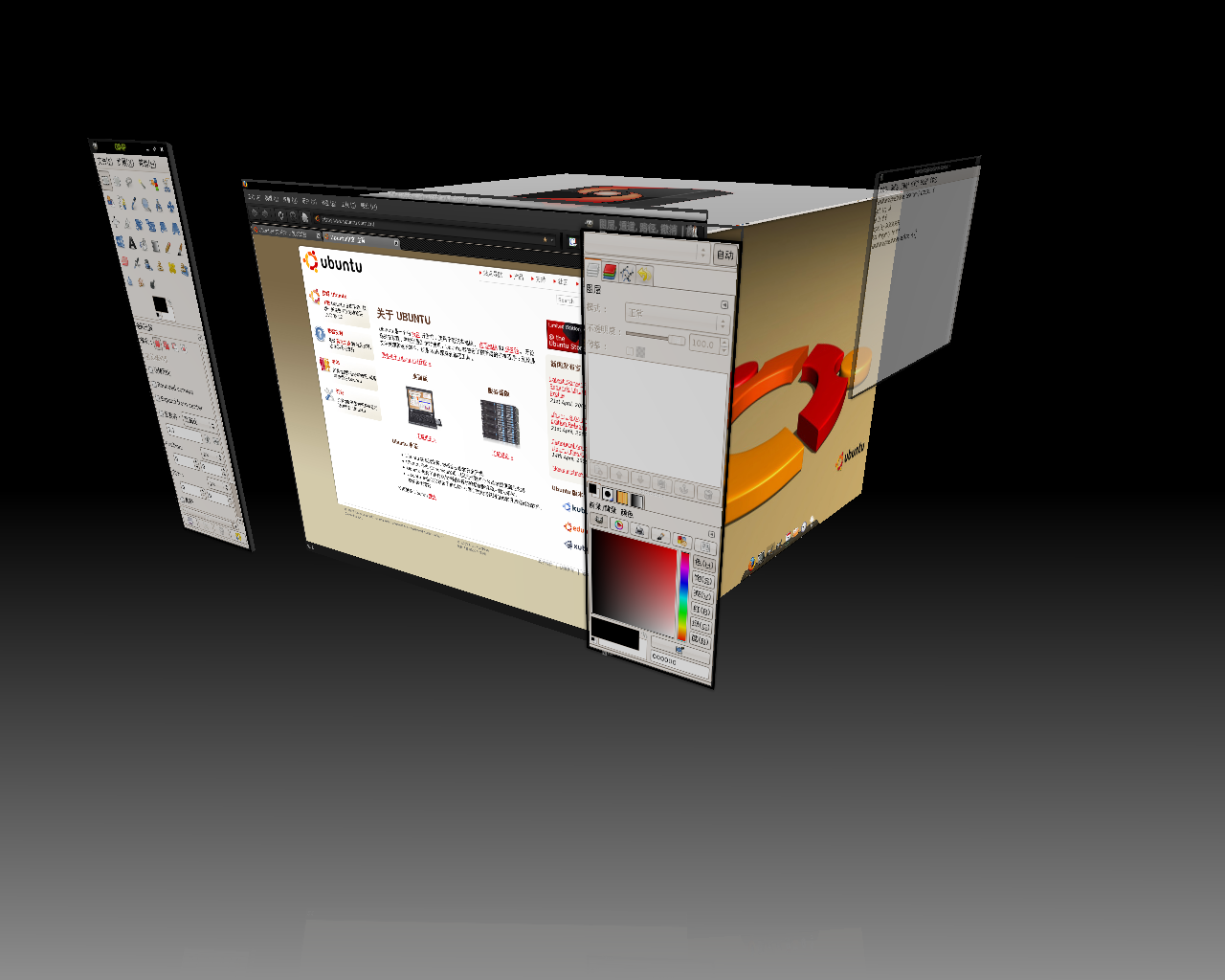Open the Help menu in GIMP toolbox
The height and width of the screenshot is (980, 1225).
click(x=146, y=164)
